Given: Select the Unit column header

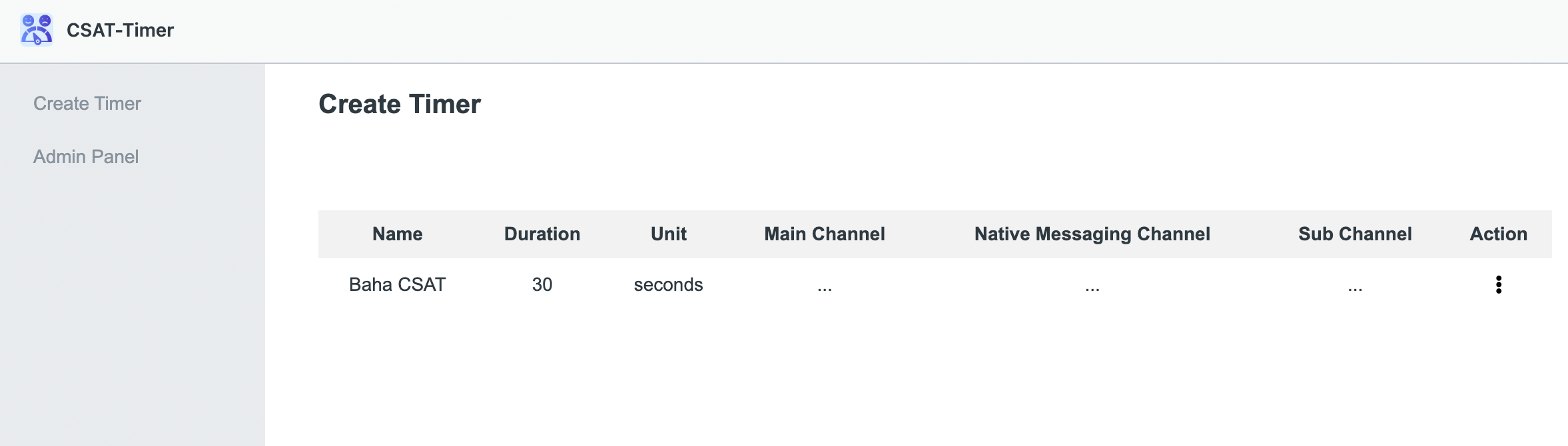Looking at the screenshot, I should click(x=667, y=234).
